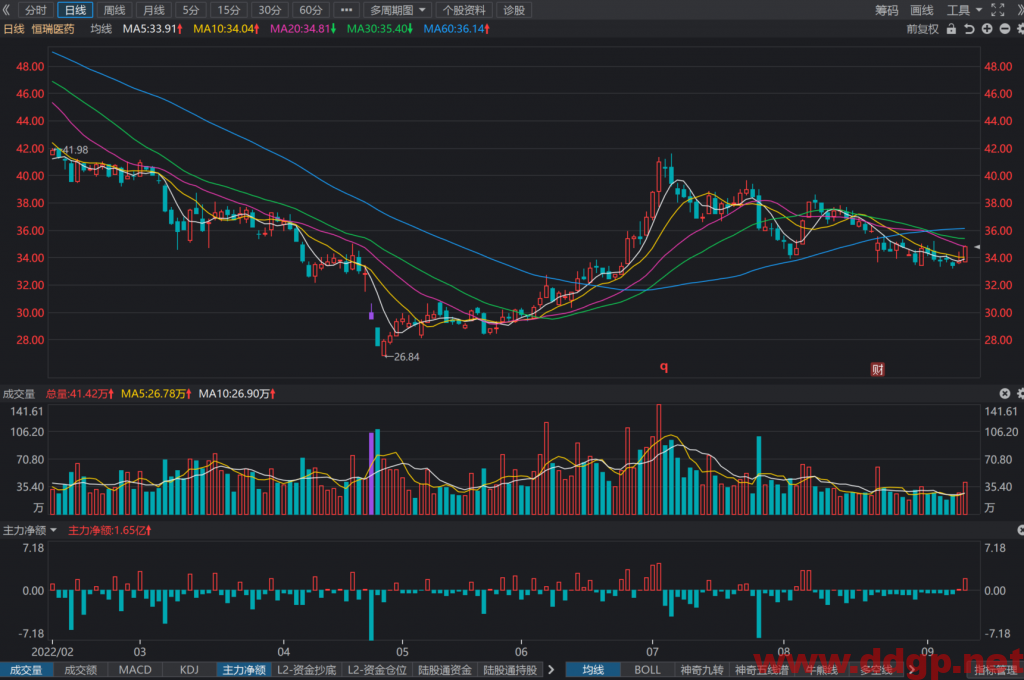Close the 成交量 volume panel
The width and height of the screenshot is (1024, 680).
pyautogui.click(x=1004, y=393)
